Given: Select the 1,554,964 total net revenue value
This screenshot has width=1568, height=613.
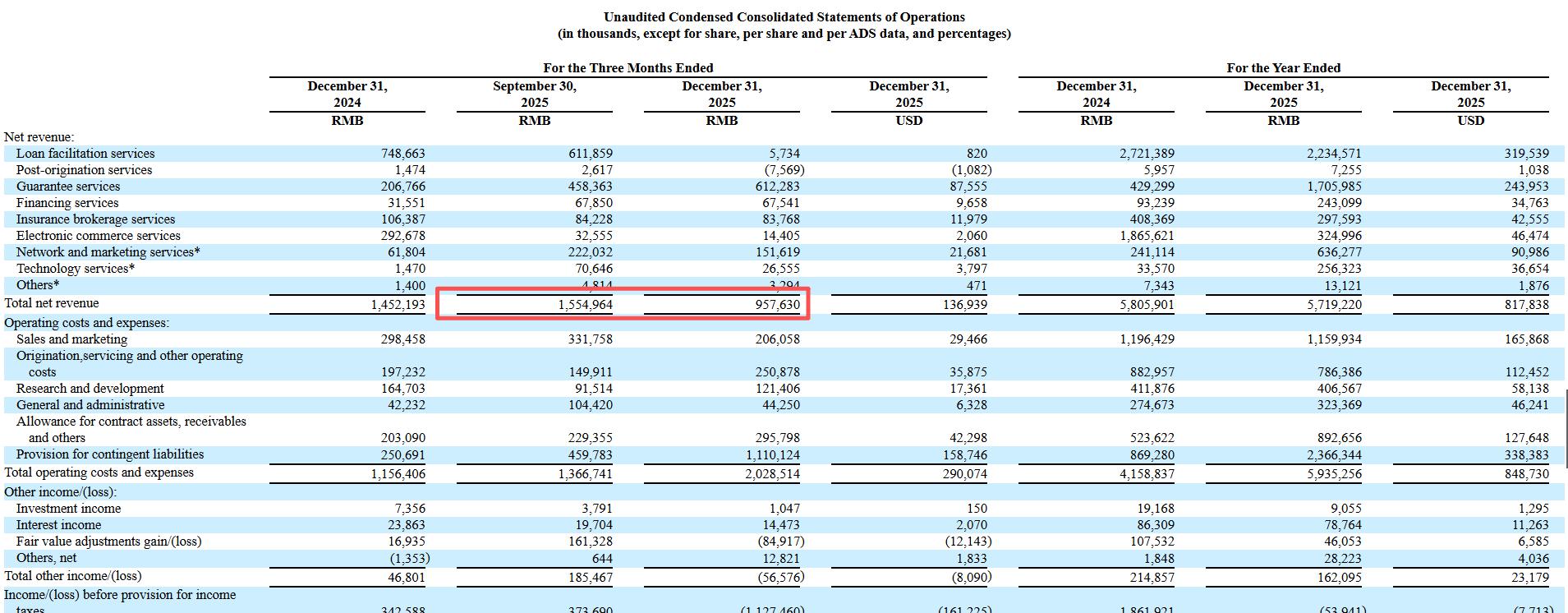Looking at the screenshot, I should pyautogui.click(x=585, y=305).
